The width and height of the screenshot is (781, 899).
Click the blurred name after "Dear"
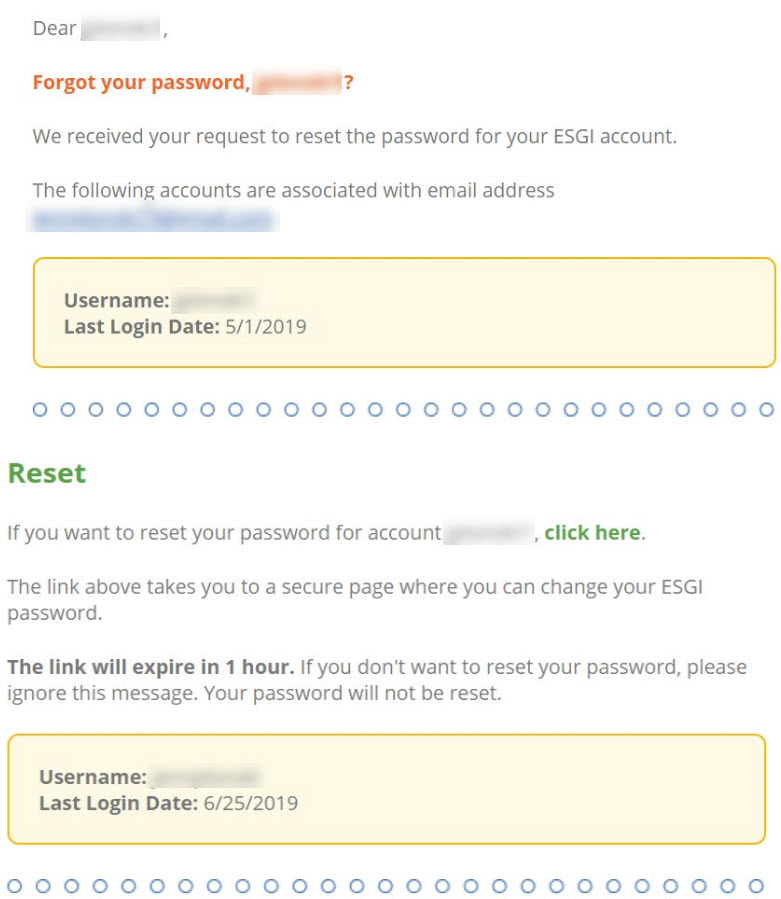tap(120, 28)
